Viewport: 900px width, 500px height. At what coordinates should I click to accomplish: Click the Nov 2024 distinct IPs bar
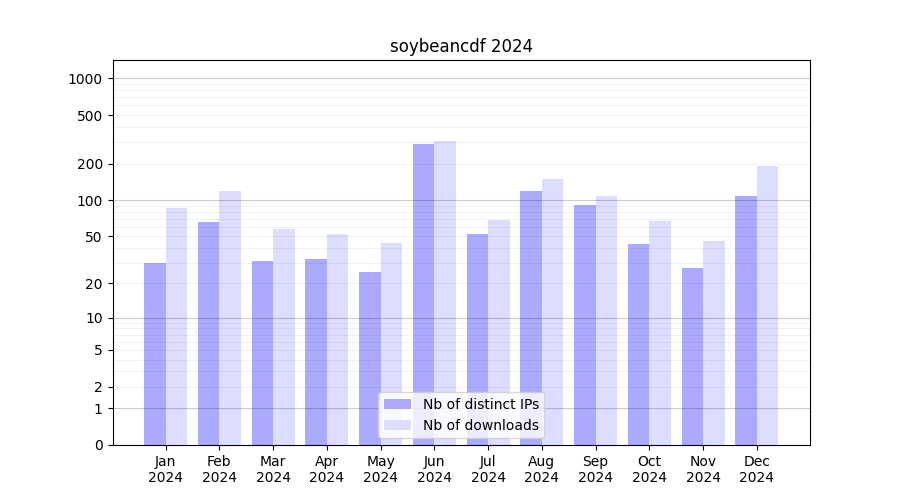tap(692, 356)
